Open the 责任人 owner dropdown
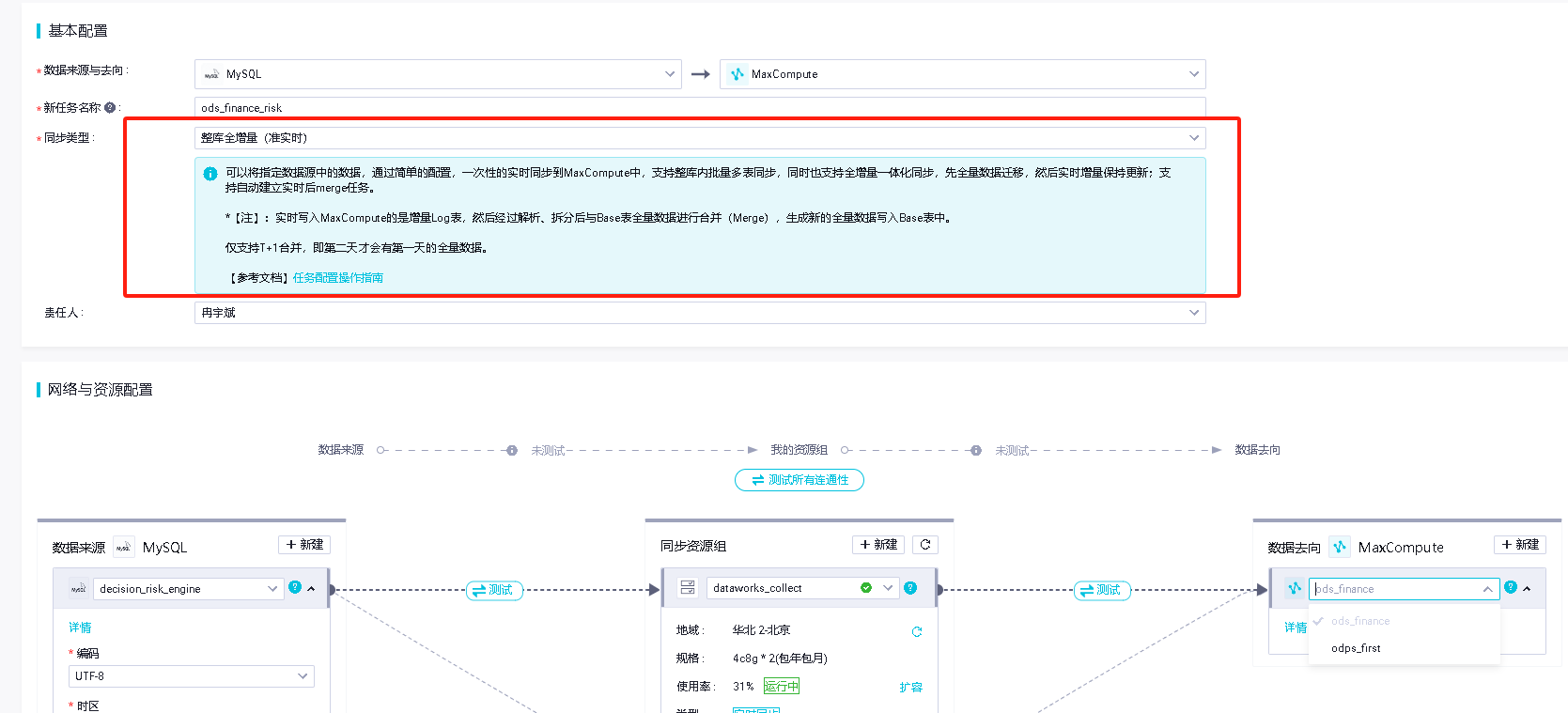1568x713 pixels. coord(699,313)
